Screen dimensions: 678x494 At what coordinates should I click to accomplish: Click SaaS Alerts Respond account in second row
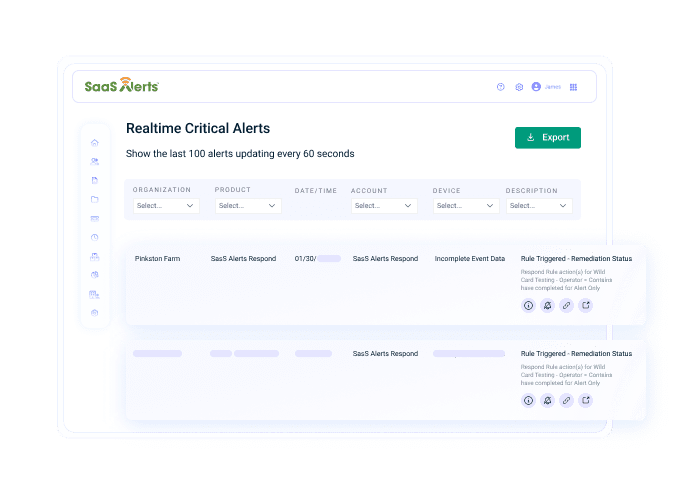click(385, 353)
